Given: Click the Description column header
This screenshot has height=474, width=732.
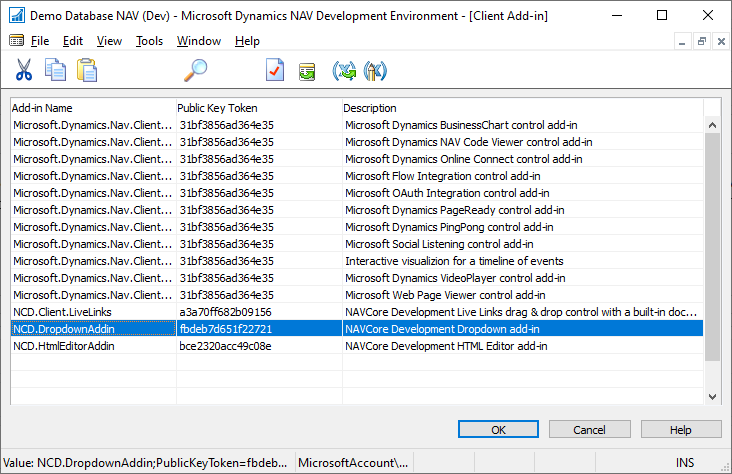Looking at the screenshot, I should [520, 108].
